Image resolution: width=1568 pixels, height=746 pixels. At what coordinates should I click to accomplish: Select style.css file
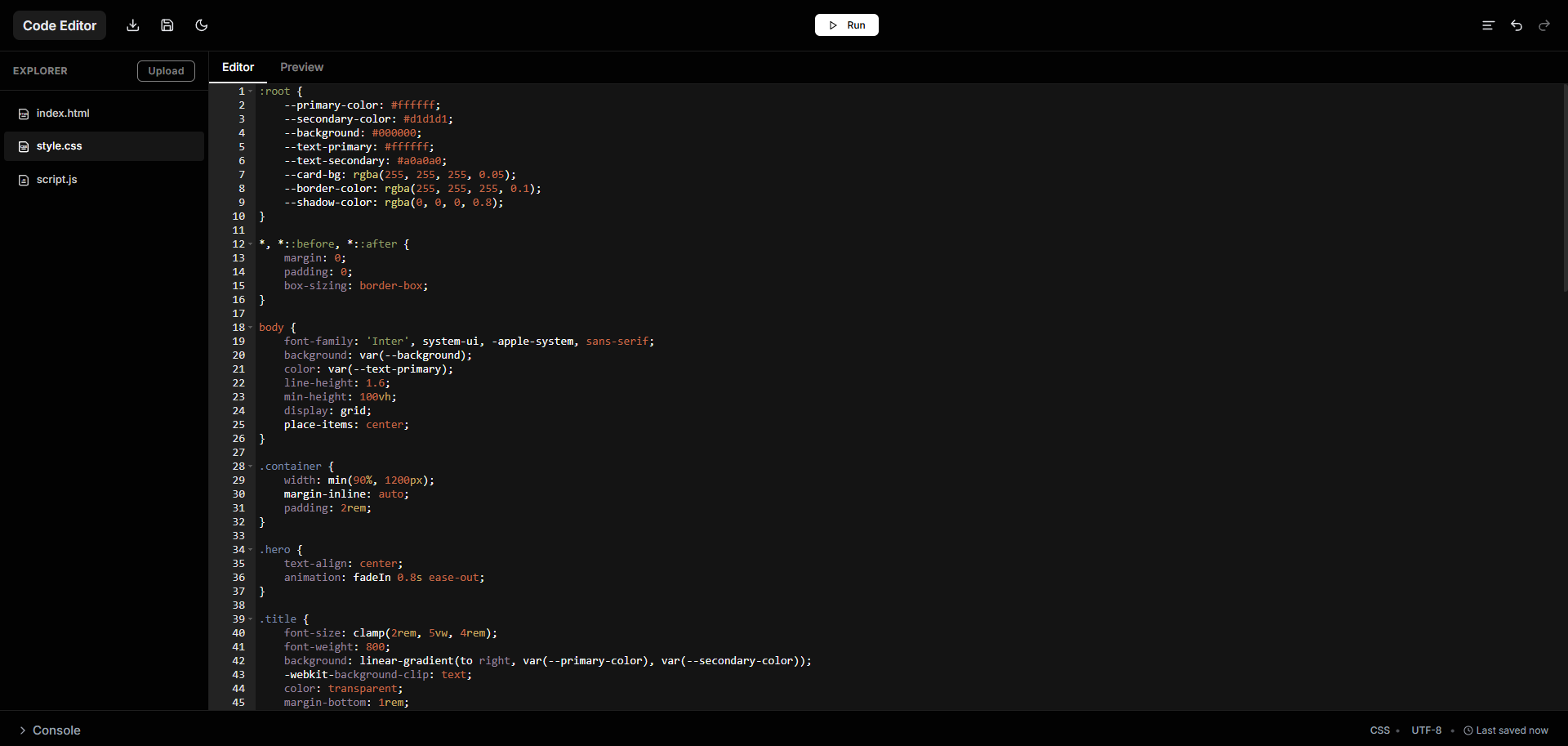point(104,146)
